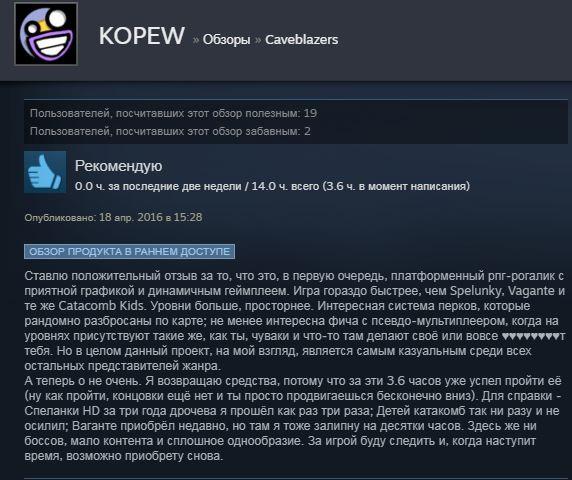Click the playtime hours line under Рекомендую
572x480 pixels.
pyautogui.click(x=272, y=186)
